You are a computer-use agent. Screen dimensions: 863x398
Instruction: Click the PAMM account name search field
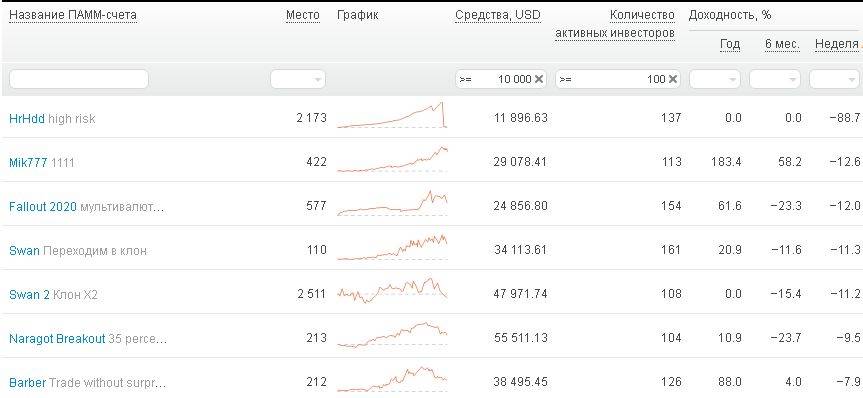pos(79,79)
